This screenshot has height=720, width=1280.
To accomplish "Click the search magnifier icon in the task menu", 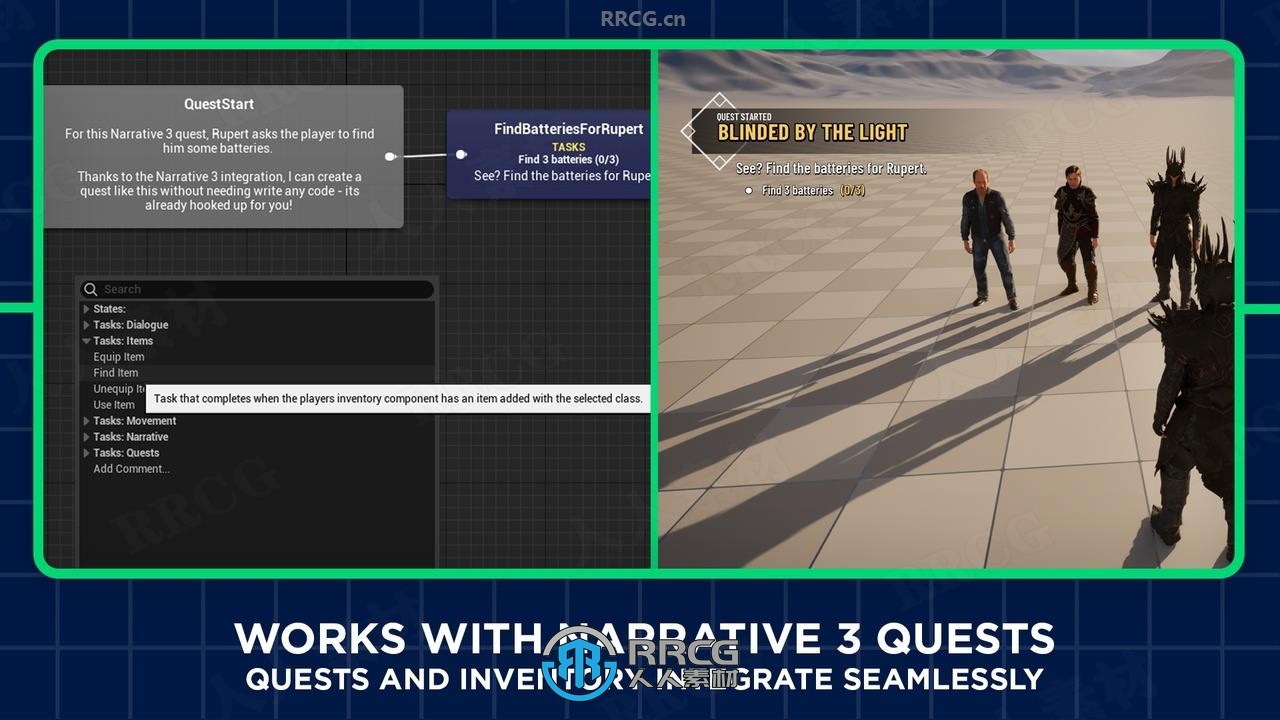I will (x=91, y=289).
